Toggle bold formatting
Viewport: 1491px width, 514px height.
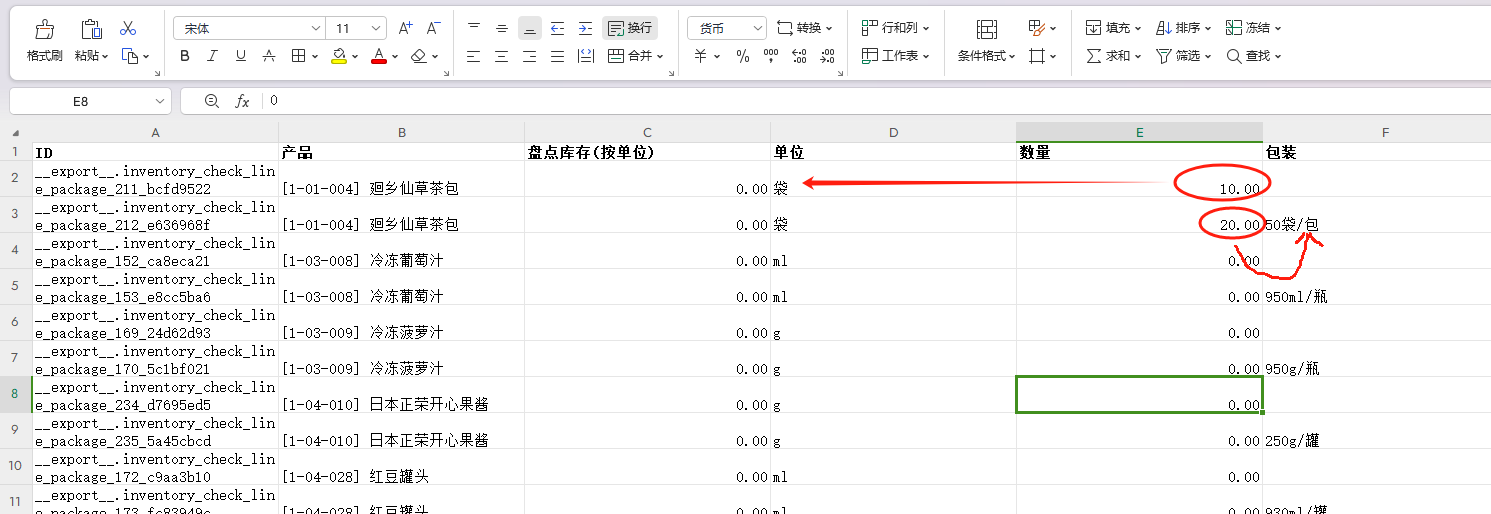[x=185, y=56]
